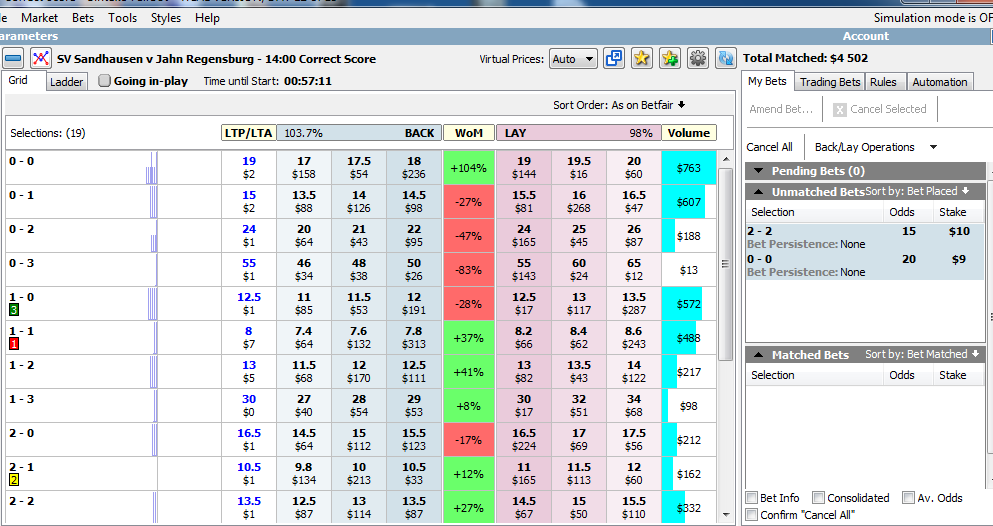Click the Cancel All button

pos(769,147)
